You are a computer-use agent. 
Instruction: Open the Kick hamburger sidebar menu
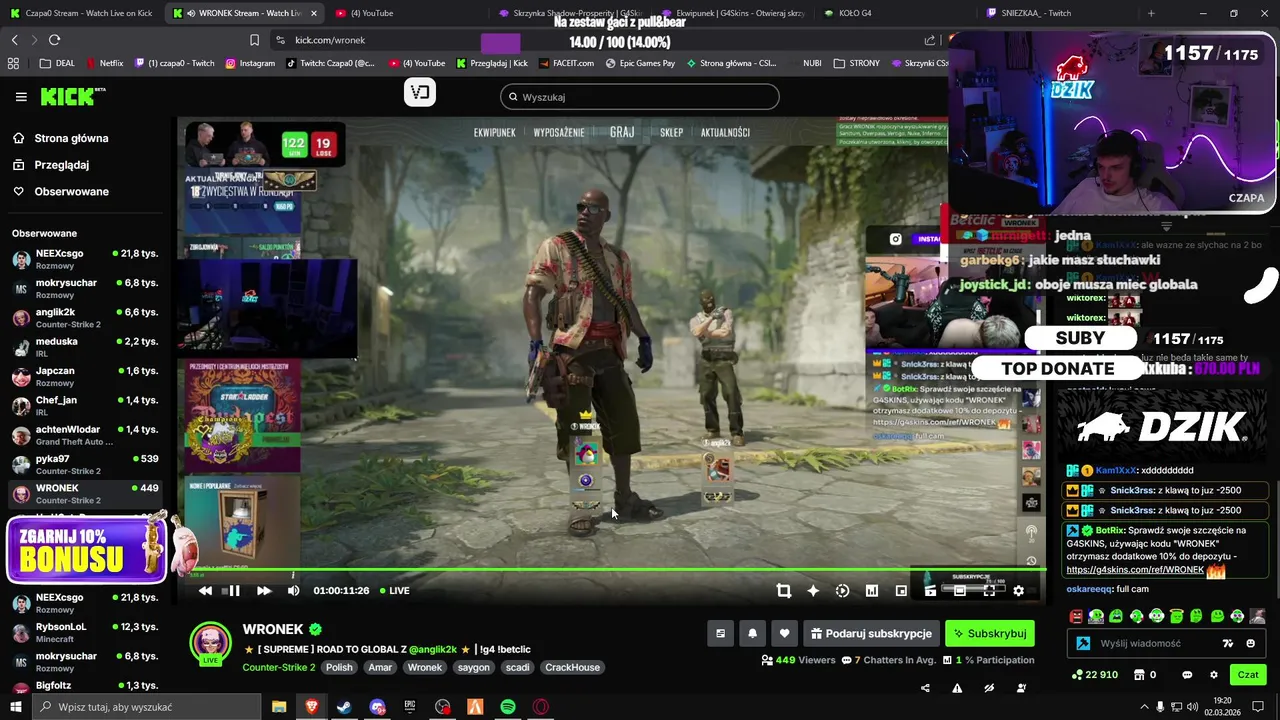21,97
